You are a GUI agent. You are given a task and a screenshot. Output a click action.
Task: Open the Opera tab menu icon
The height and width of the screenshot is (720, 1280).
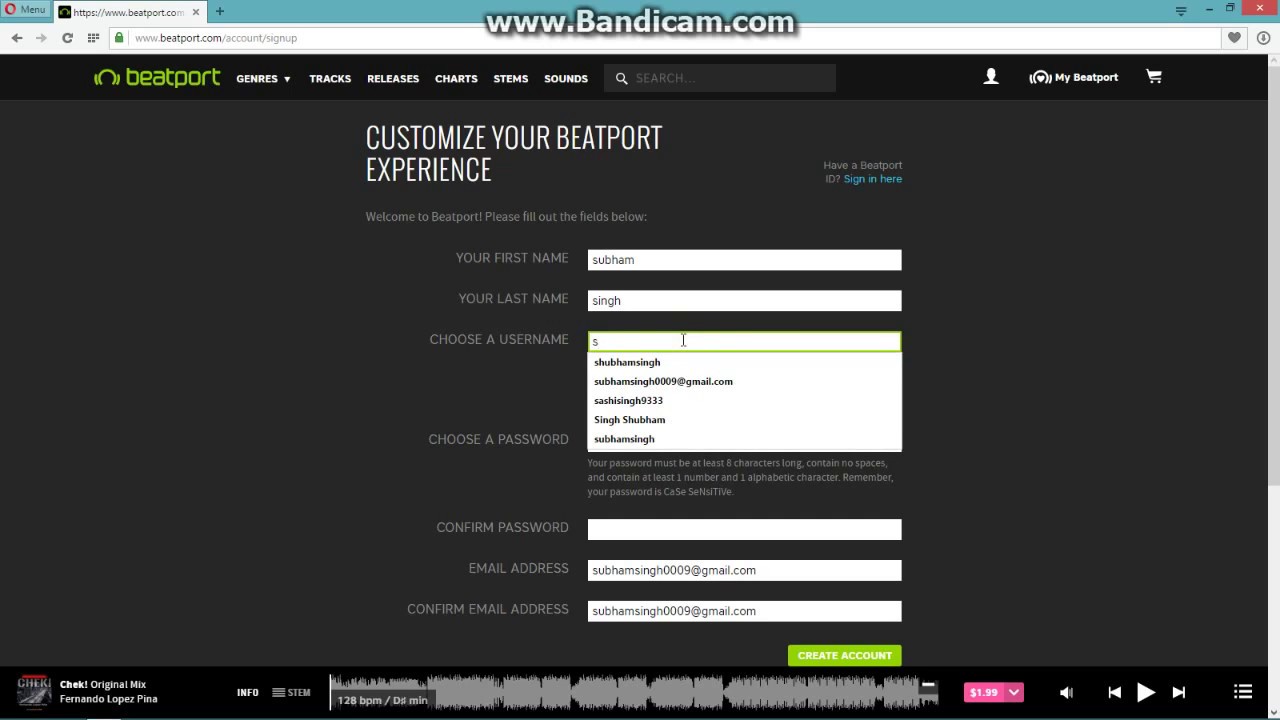click(x=1181, y=11)
